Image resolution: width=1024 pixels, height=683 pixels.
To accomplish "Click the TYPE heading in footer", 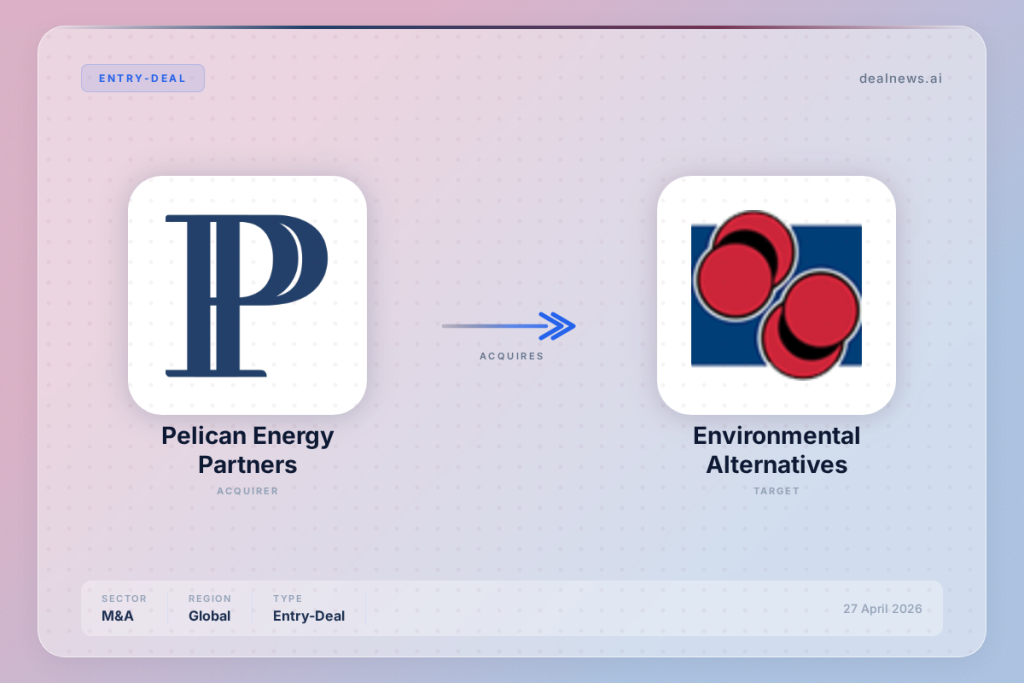I will tap(287, 599).
